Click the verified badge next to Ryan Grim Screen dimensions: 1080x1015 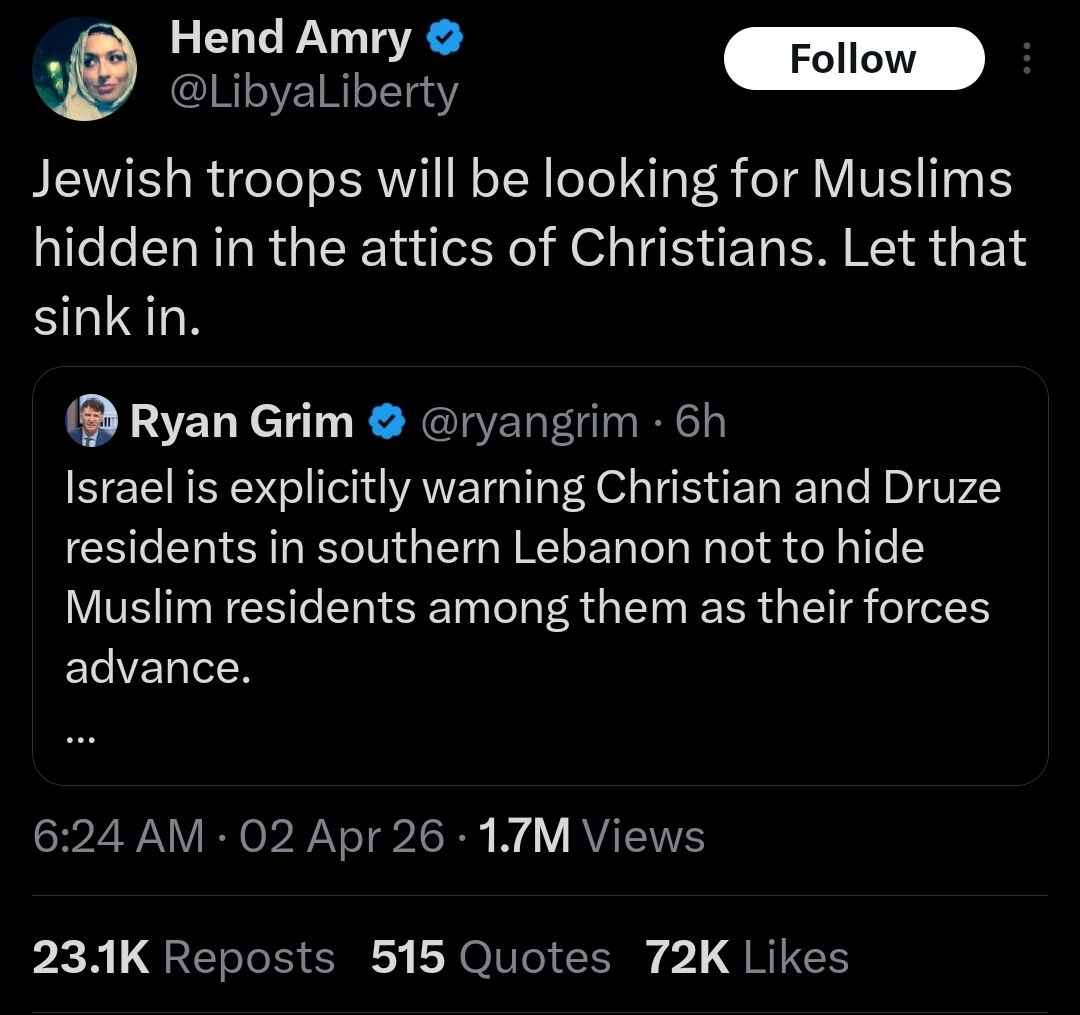tap(385, 423)
